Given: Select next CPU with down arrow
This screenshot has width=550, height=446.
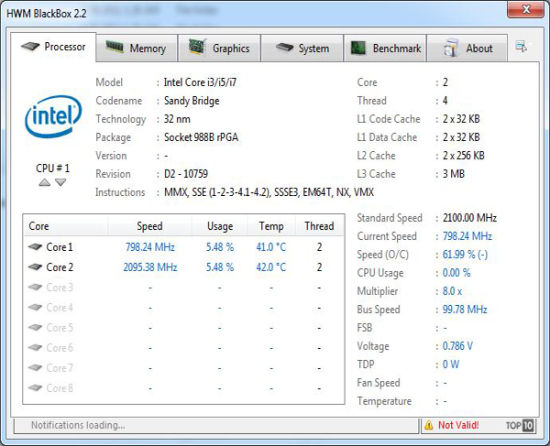Looking at the screenshot, I should (60, 182).
